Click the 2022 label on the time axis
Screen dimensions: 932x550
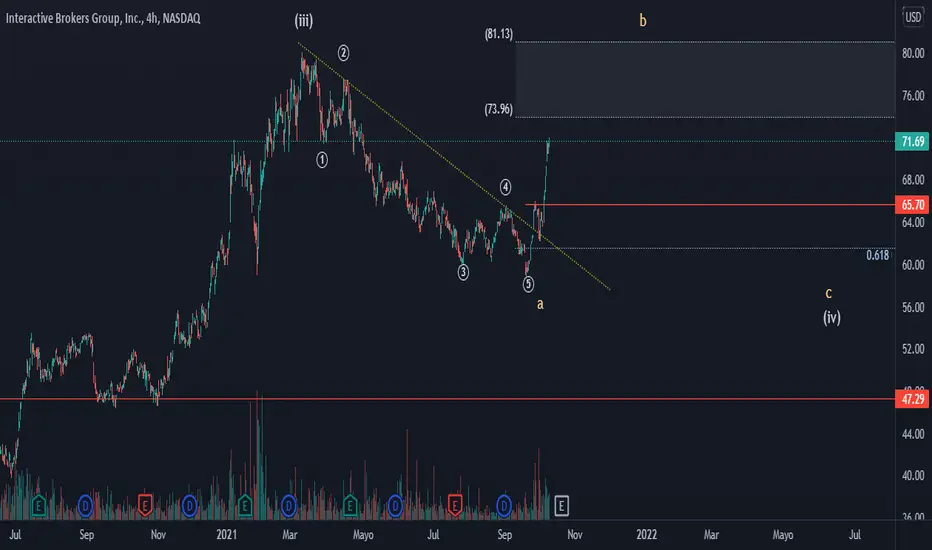[647, 535]
